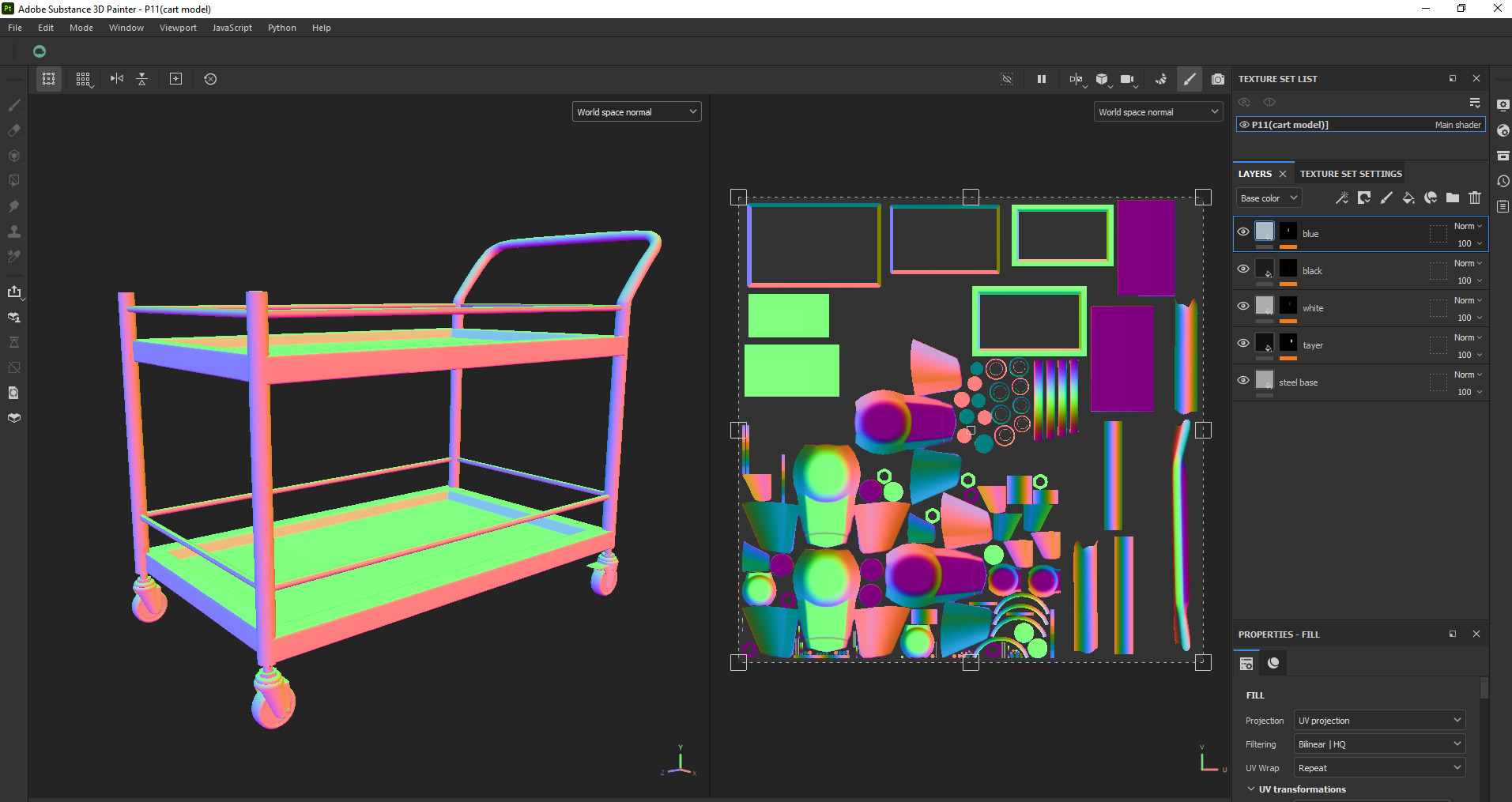
Task: Open the UV Wrap dropdown set to Repeat
Action: tap(1379, 768)
